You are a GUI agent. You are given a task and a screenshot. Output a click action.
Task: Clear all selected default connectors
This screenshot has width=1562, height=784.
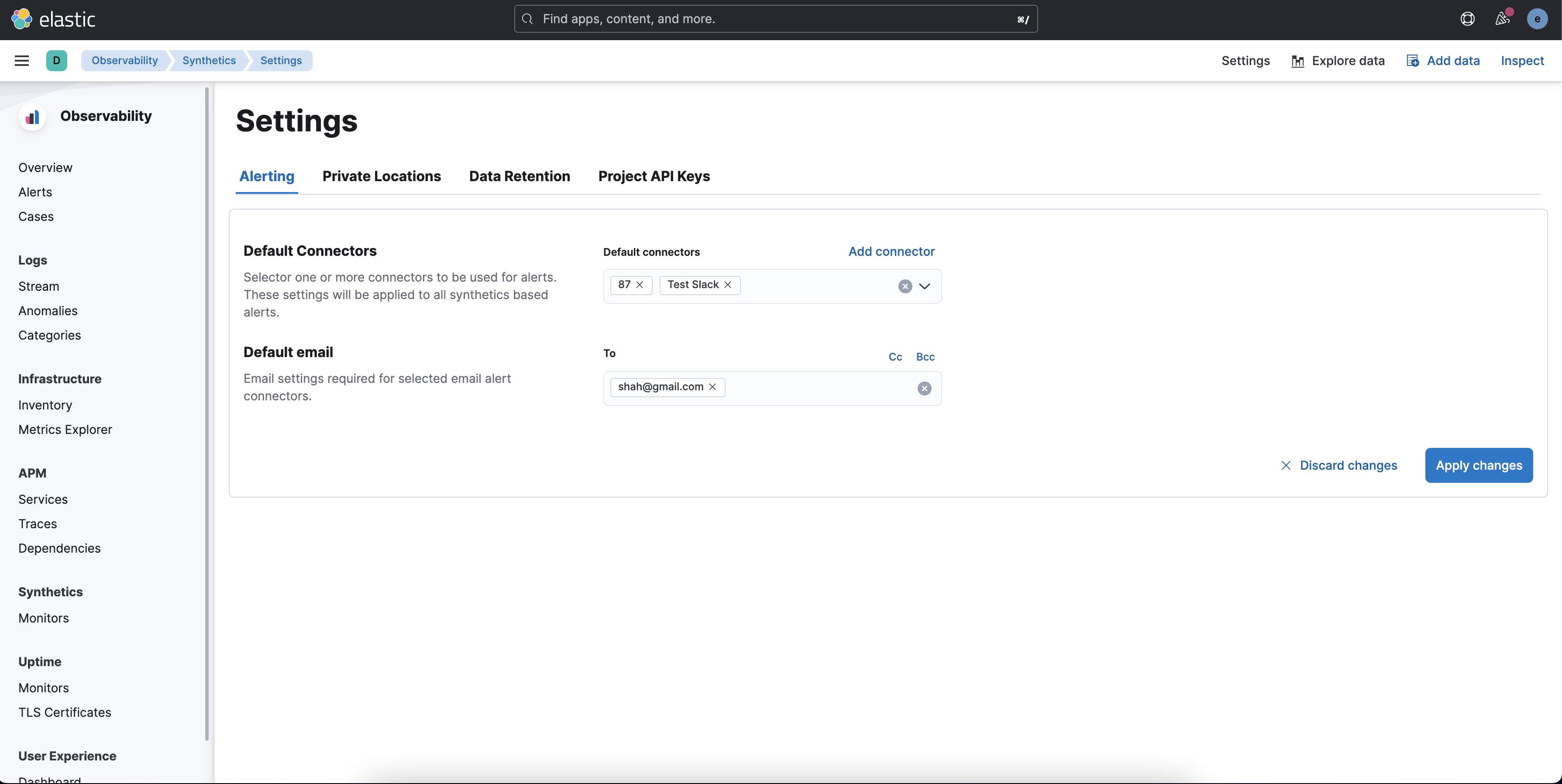pyautogui.click(x=905, y=286)
